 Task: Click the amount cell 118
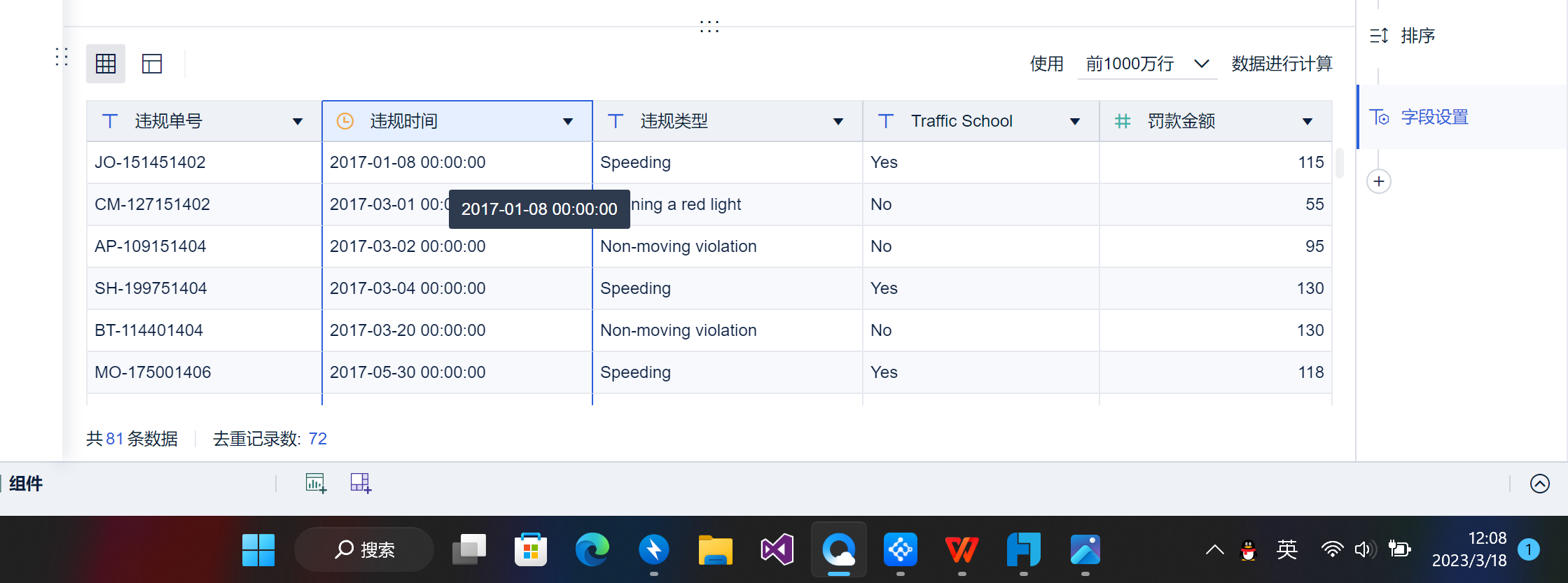click(x=1216, y=372)
